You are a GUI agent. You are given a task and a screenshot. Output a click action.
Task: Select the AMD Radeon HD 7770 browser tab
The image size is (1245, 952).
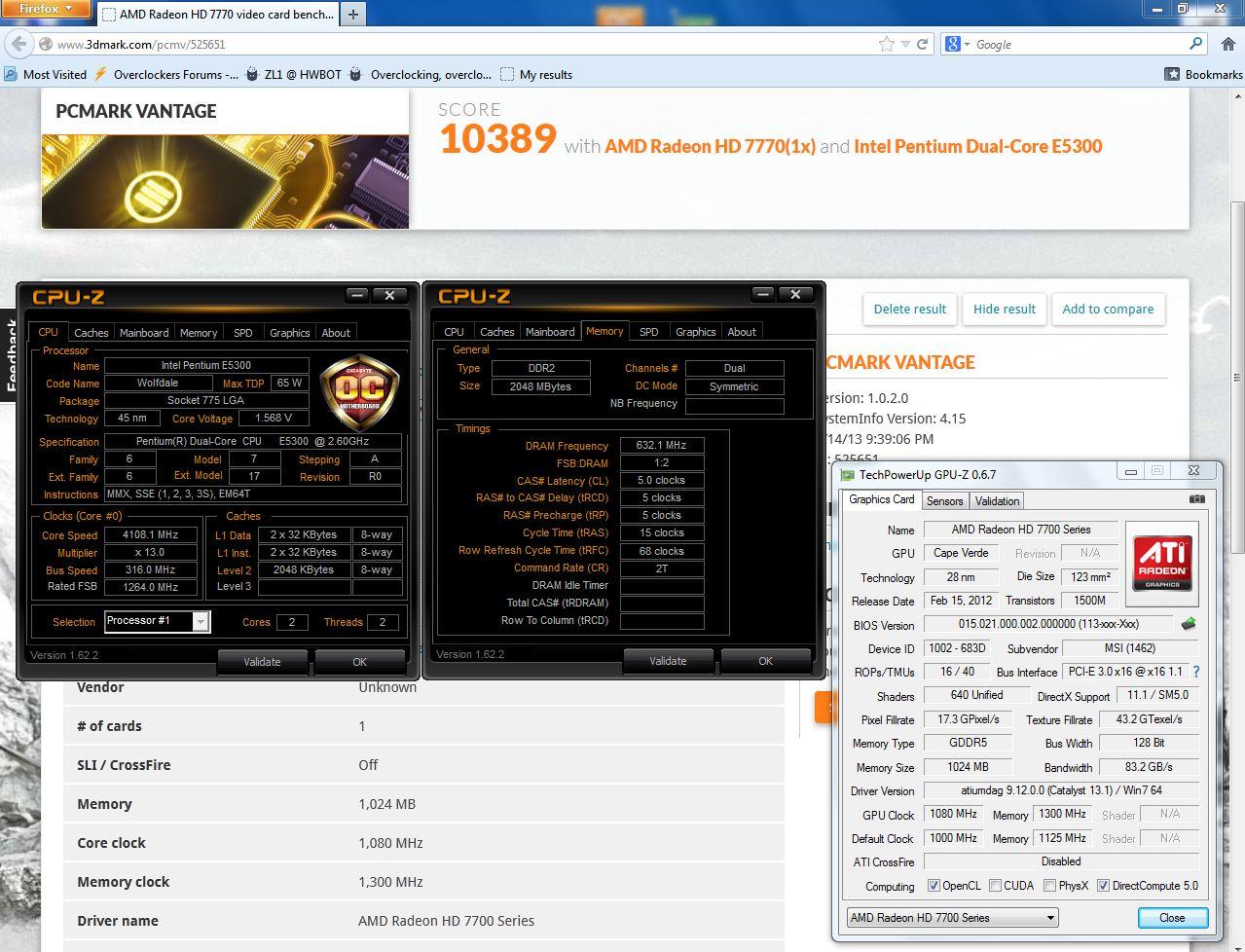[x=218, y=15]
